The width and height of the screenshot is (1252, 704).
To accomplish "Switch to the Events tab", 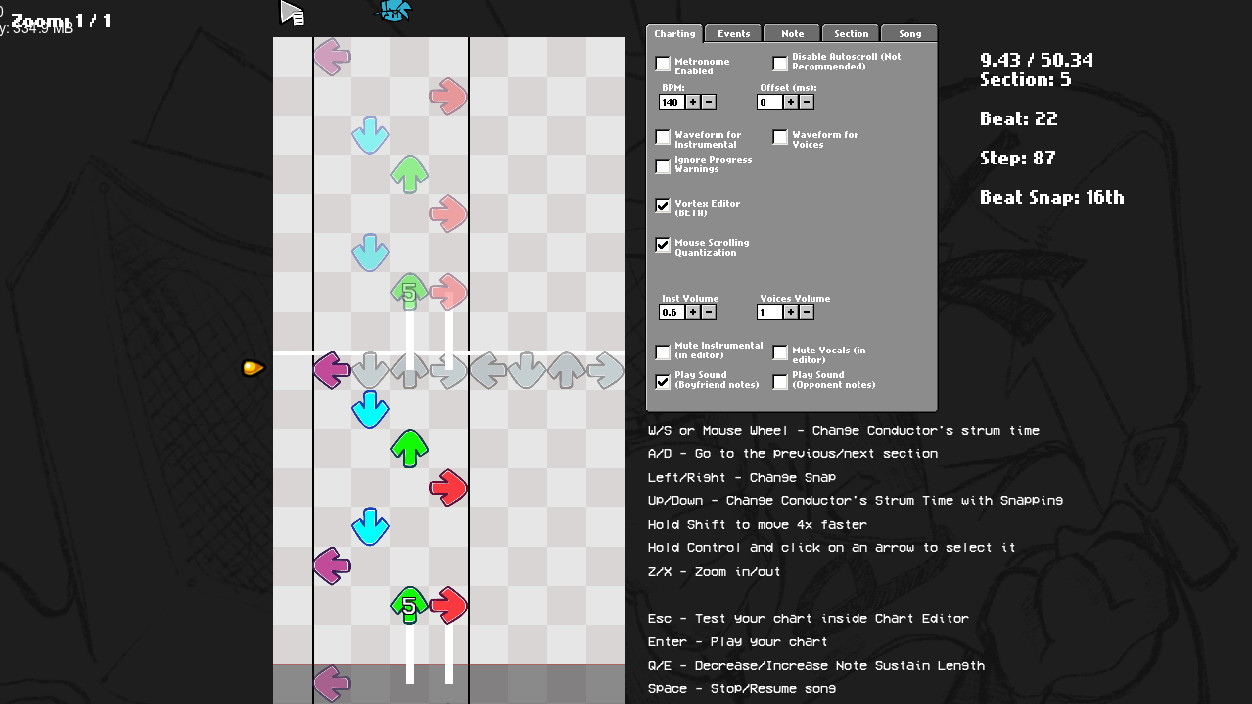I will tap(733, 34).
